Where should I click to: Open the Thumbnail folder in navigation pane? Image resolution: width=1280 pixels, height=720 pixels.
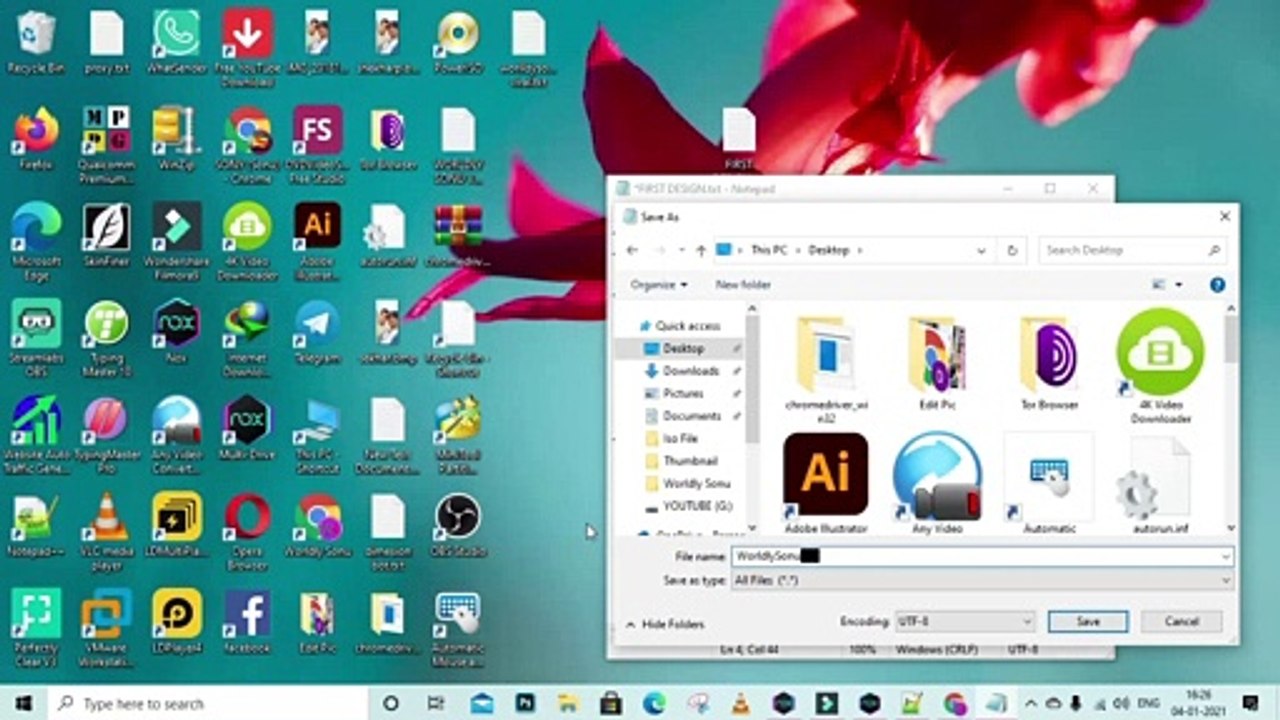[690, 461]
